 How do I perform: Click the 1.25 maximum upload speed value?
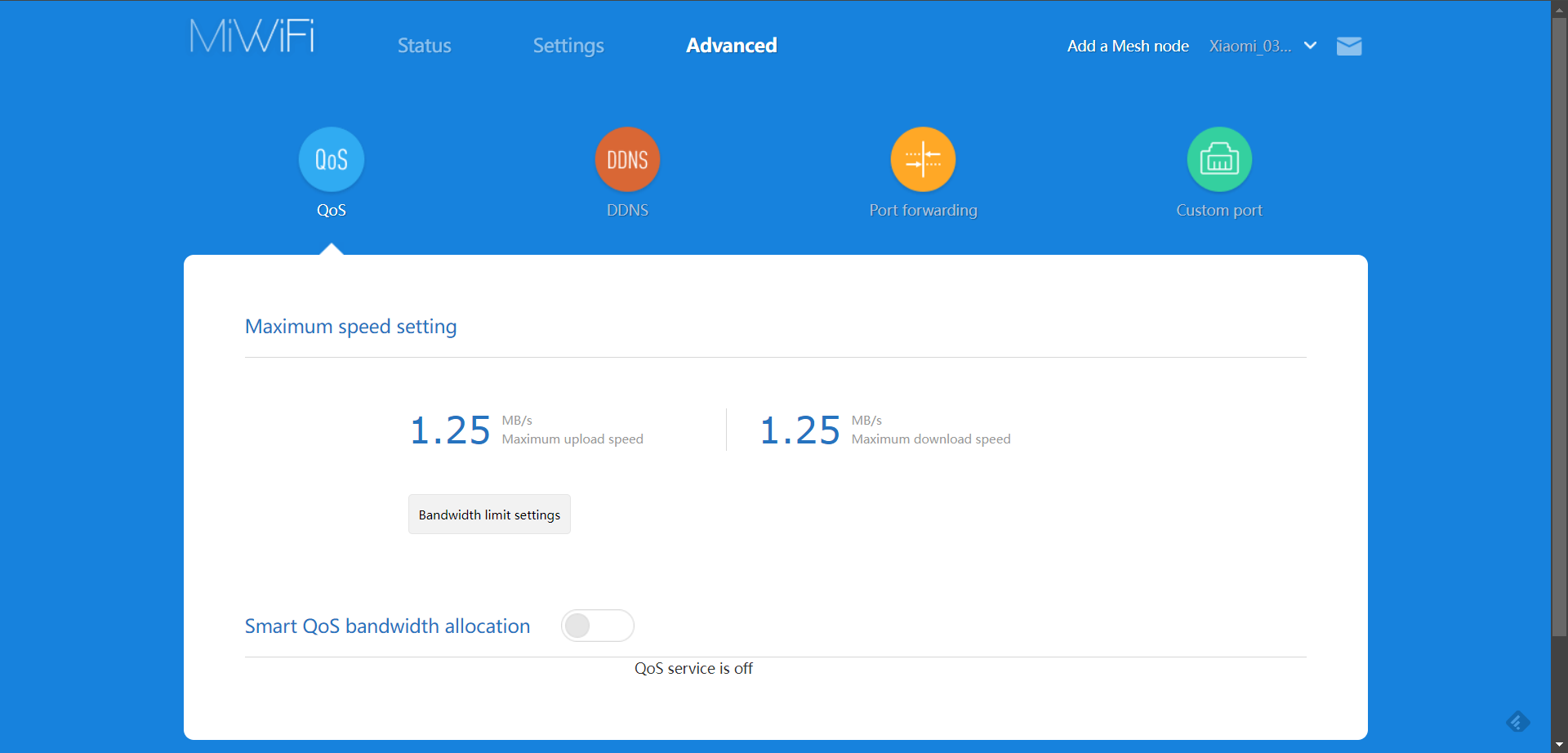point(450,430)
